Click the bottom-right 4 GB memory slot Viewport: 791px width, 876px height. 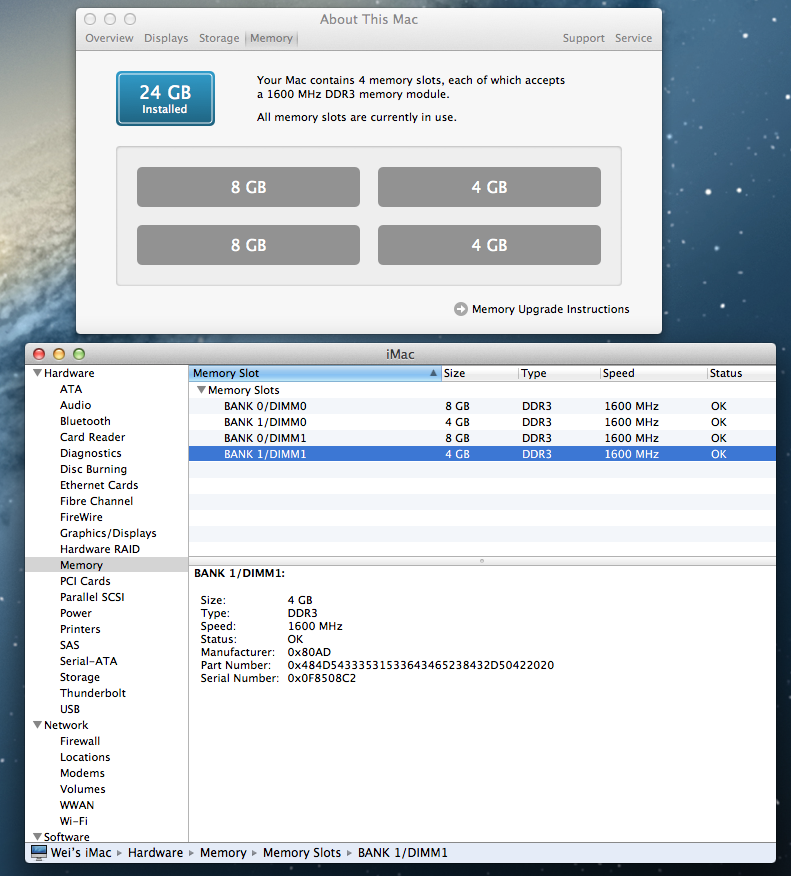click(x=489, y=245)
